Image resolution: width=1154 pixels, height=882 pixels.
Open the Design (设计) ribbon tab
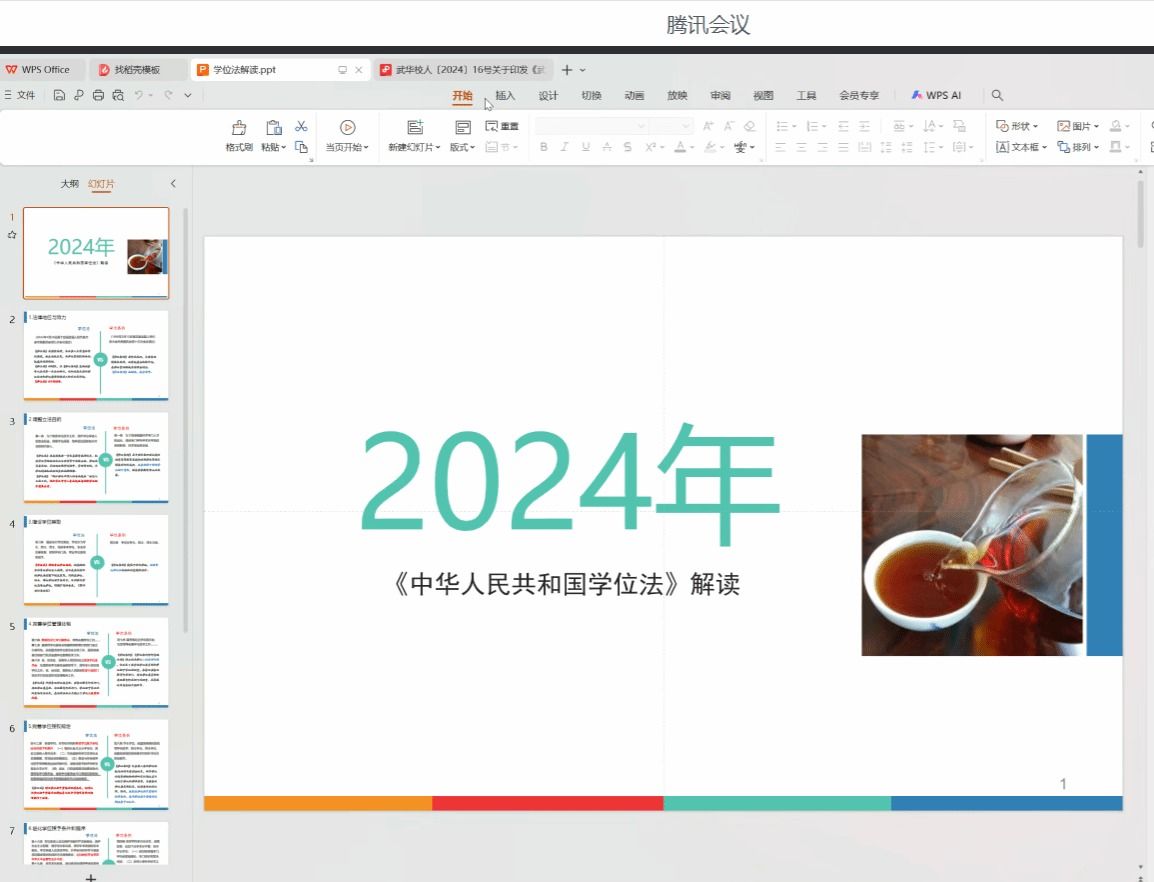coord(548,95)
